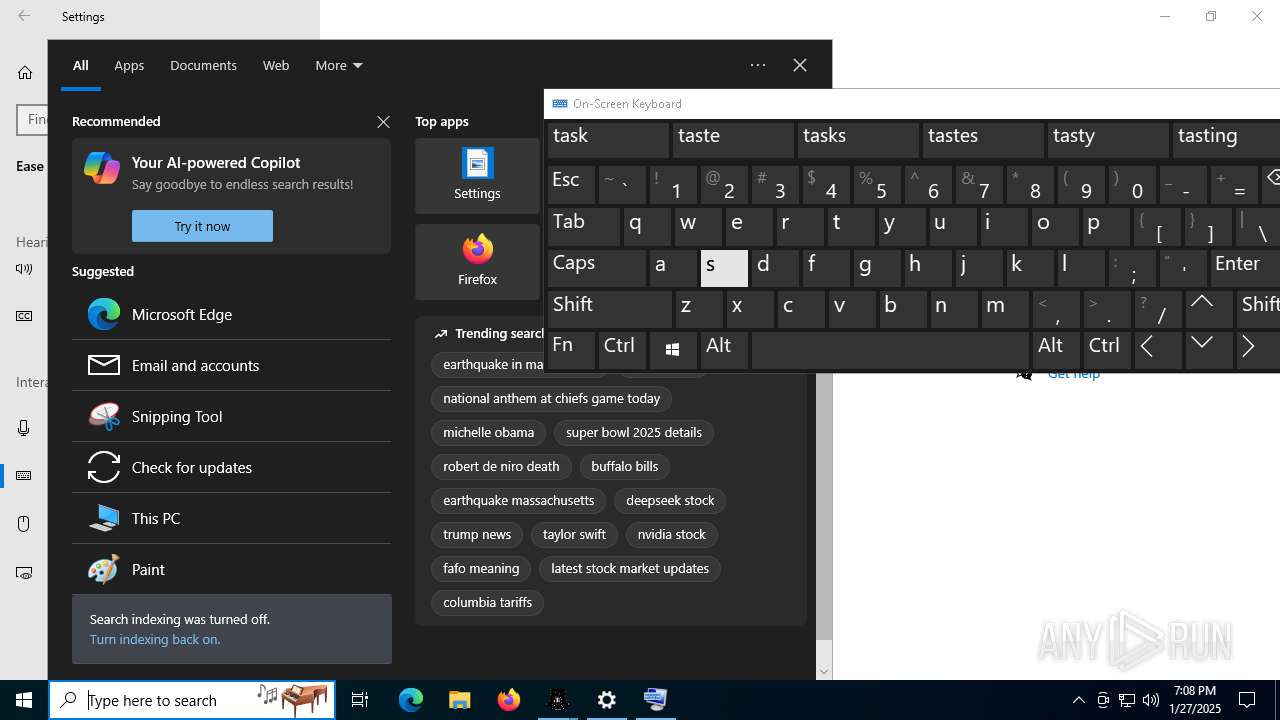
Task: Toggle left Ctrl key on on-screen keyboard
Action: coord(622,351)
